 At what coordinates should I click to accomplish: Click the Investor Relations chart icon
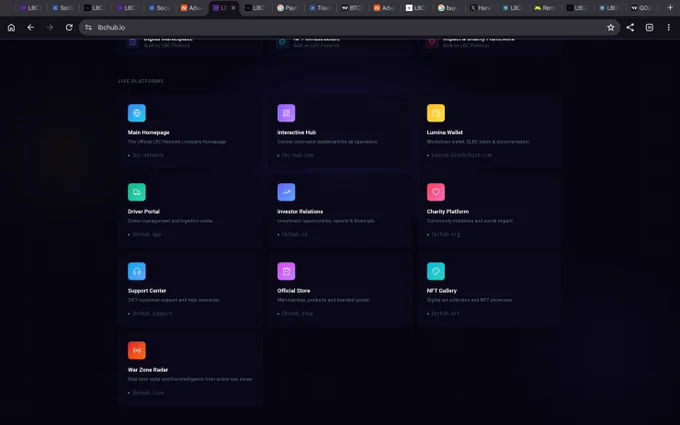tap(286, 192)
